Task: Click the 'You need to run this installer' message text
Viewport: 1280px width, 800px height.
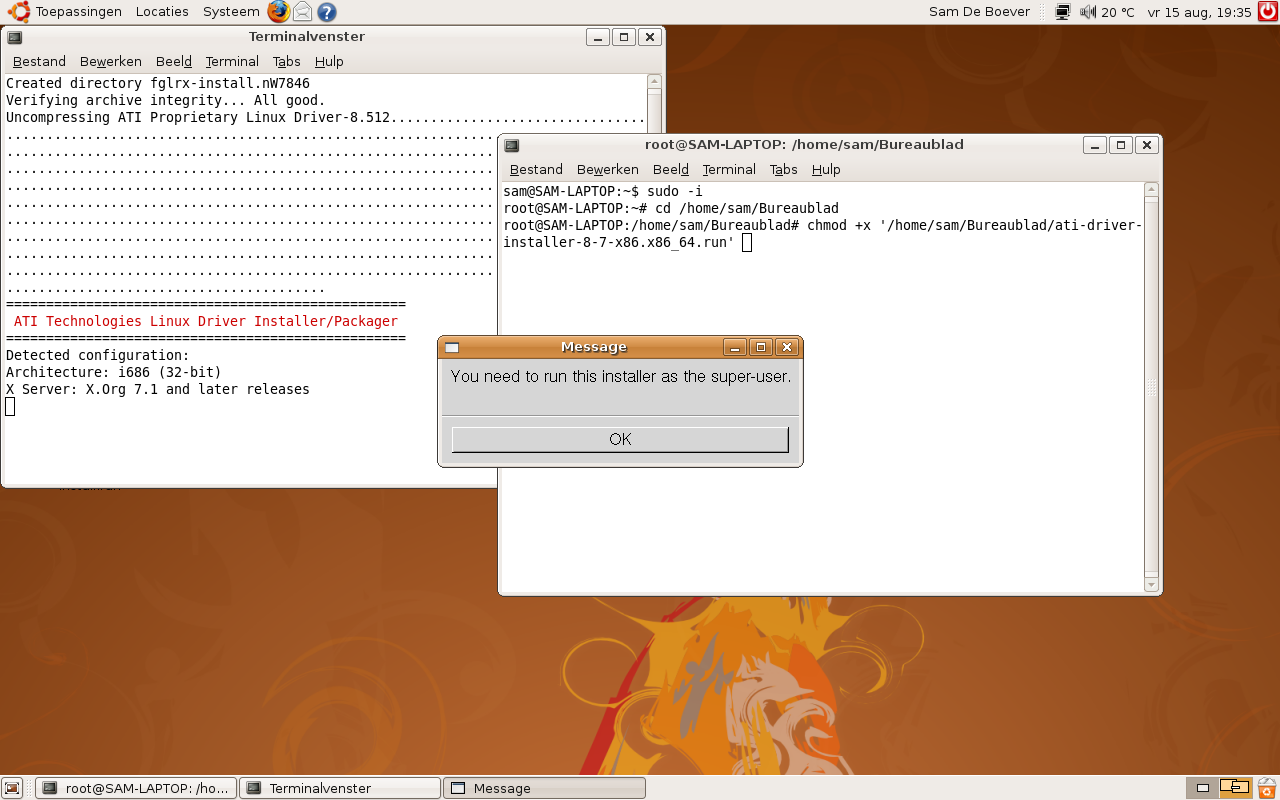Action: coord(621,377)
